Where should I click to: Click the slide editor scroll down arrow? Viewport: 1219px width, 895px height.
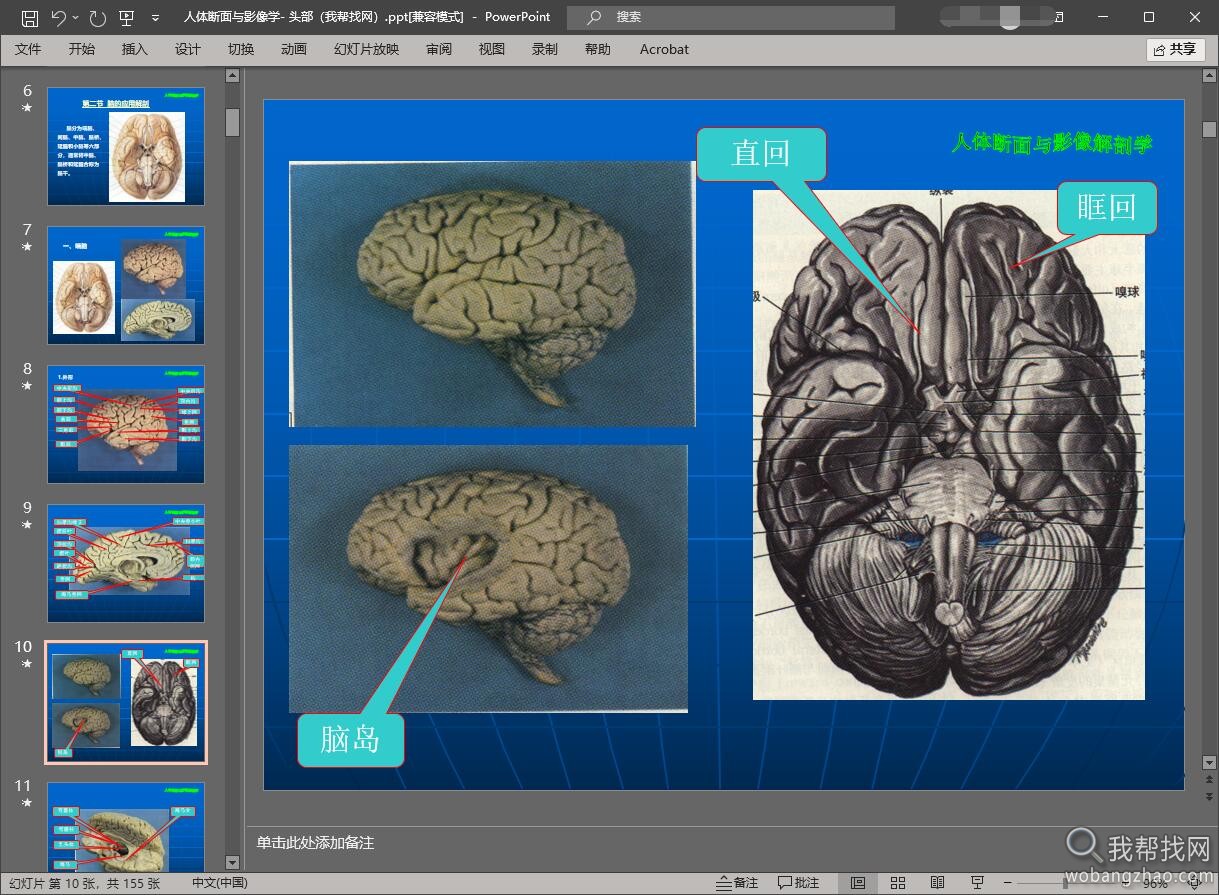tap(1209, 763)
